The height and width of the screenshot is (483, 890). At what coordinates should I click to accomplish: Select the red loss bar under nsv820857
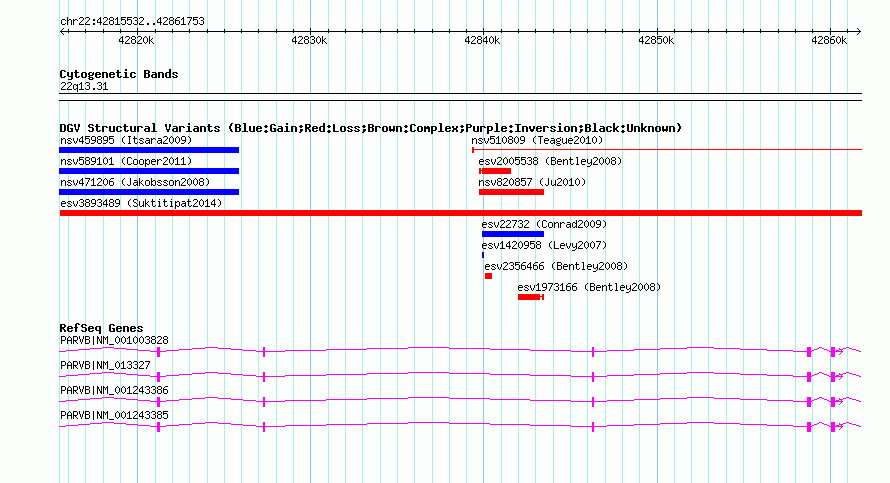pyautogui.click(x=511, y=192)
